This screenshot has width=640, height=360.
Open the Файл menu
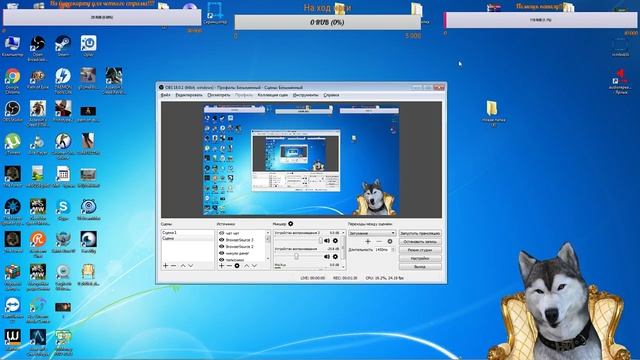(x=165, y=95)
